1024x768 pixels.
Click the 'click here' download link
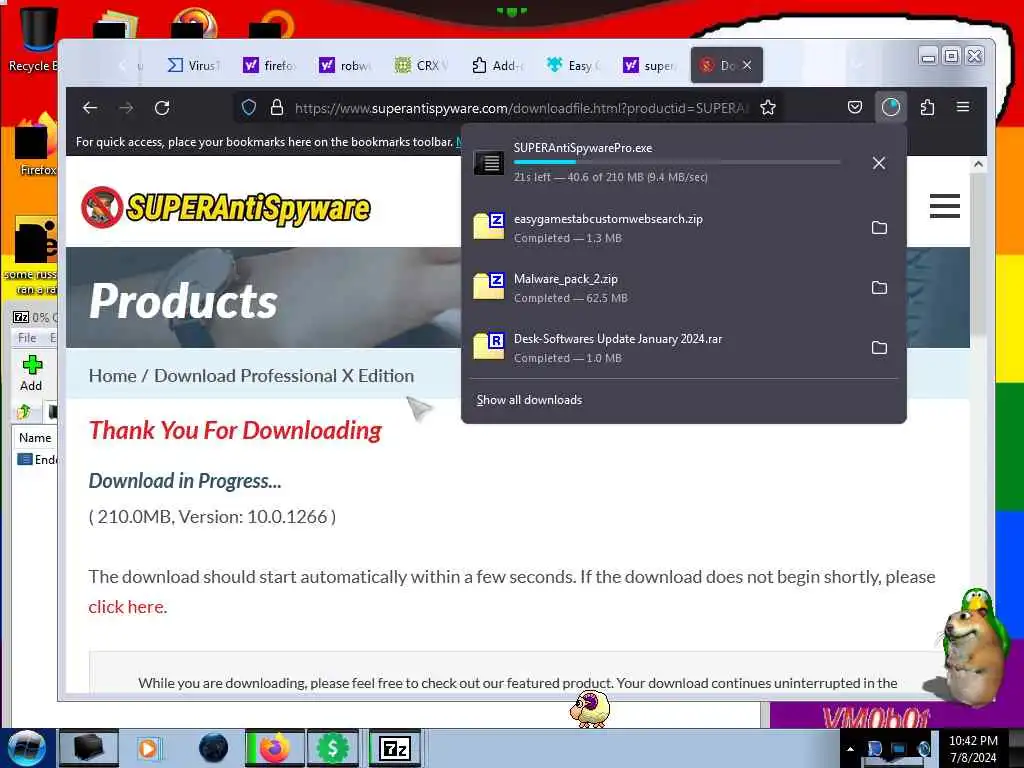click(x=127, y=607)
